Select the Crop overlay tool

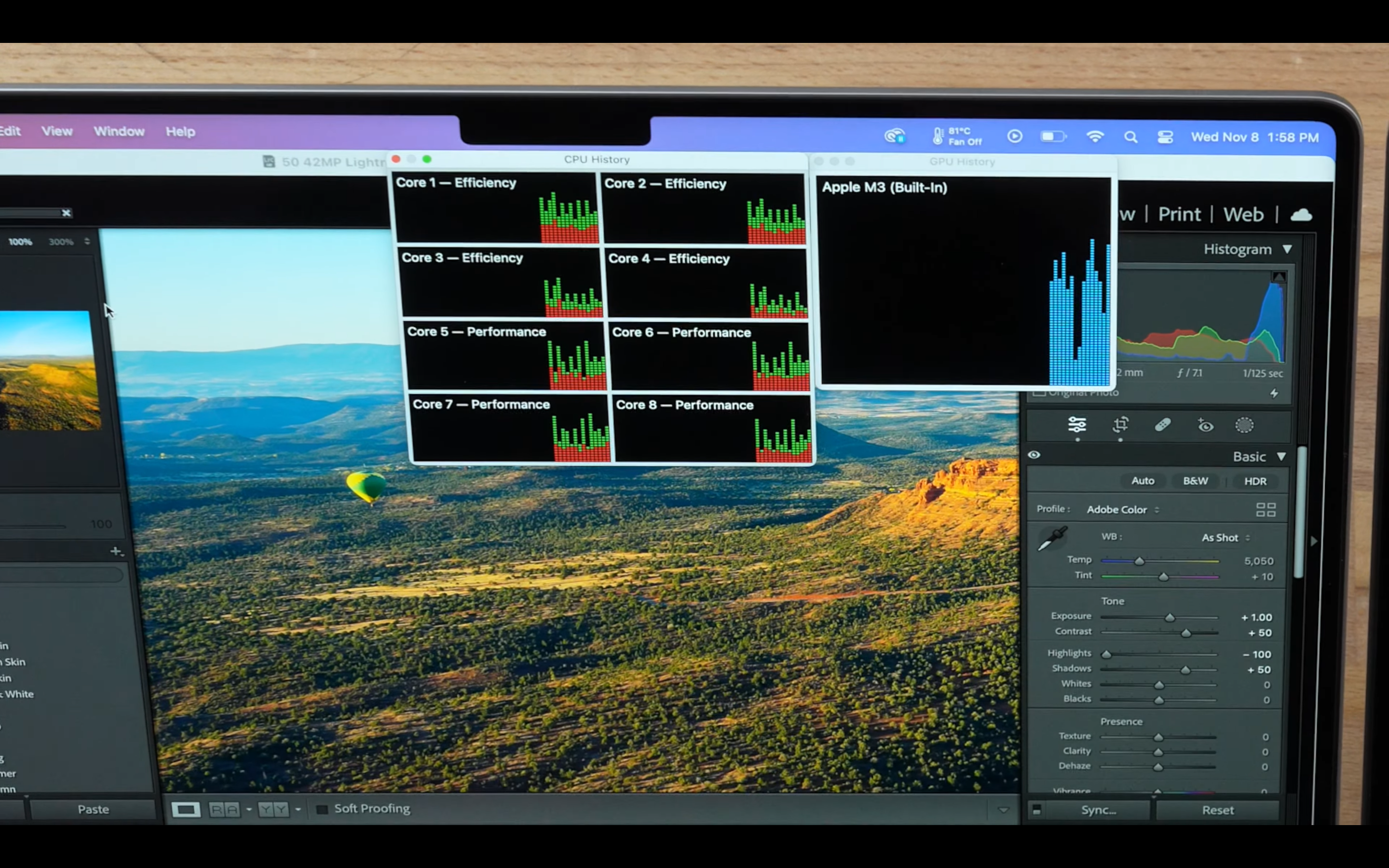click(x=1120, y=425)
